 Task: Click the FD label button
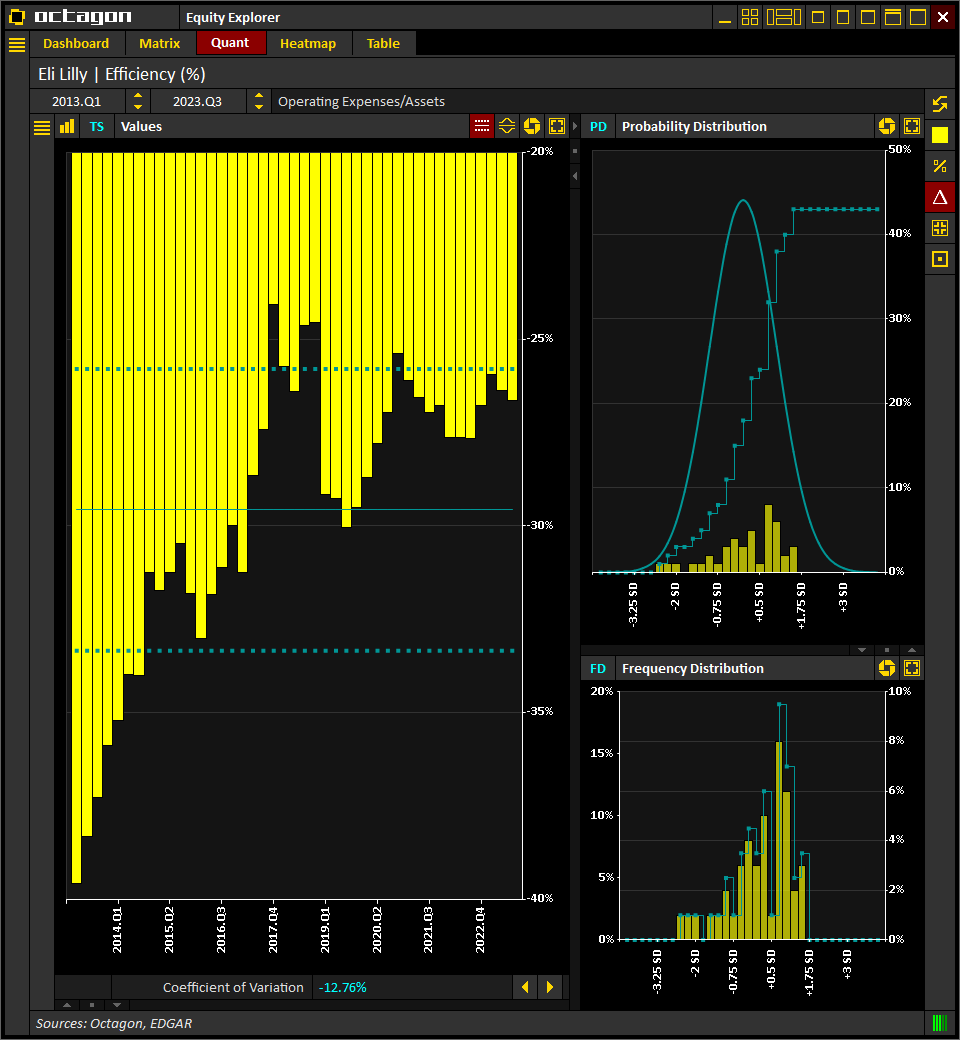point(598,669)
